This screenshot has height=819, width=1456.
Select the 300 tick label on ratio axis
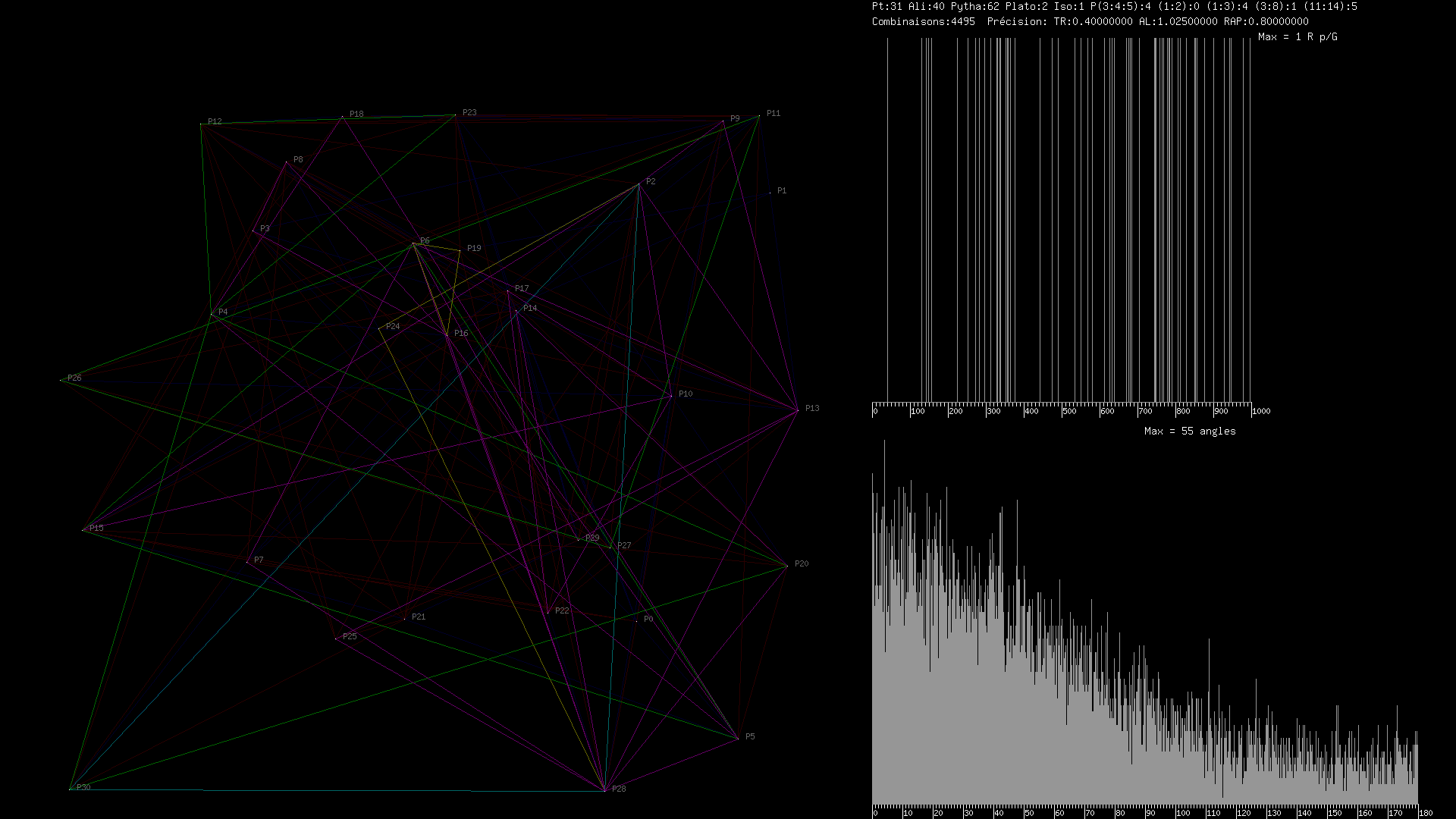[994, 411]
